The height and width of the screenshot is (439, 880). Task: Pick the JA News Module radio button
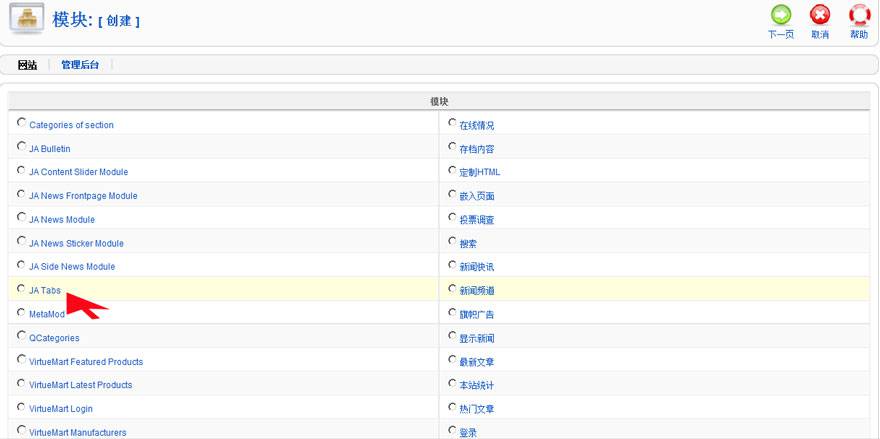[21, 217]
